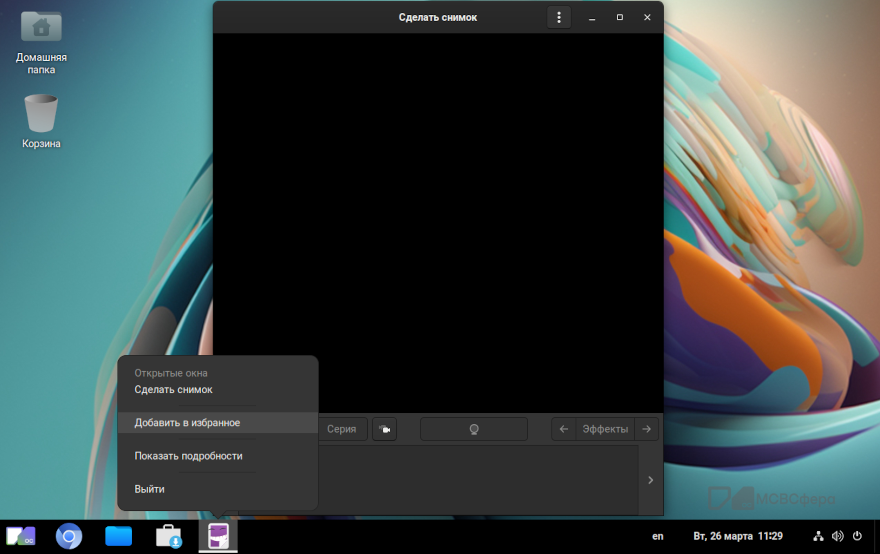Viewport: 880px width, 554px height.
Task: Go to previous effects page arrow
Action: pyautogui.click(x=564, y=429)
